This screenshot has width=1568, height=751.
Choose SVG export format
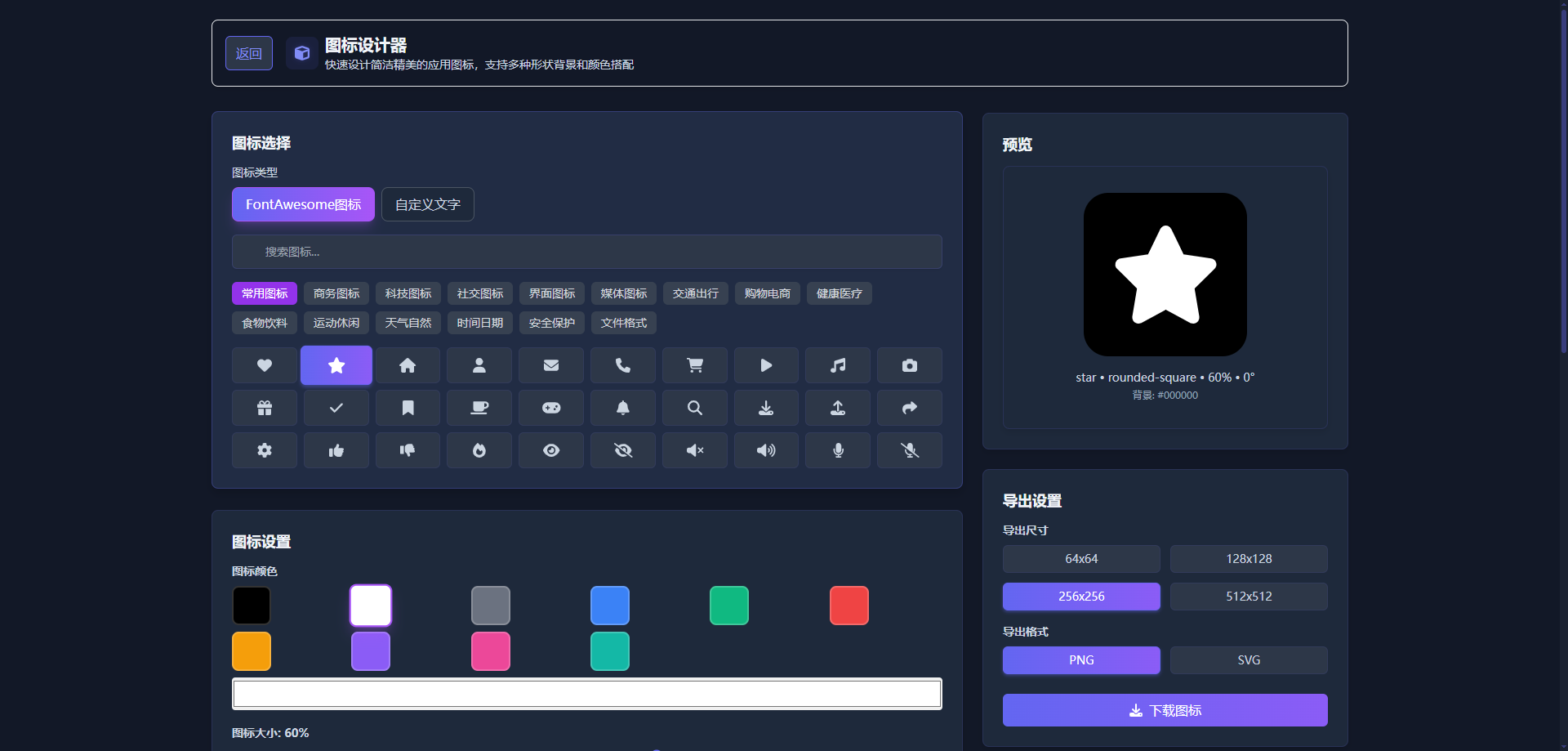pos(1249,660)
